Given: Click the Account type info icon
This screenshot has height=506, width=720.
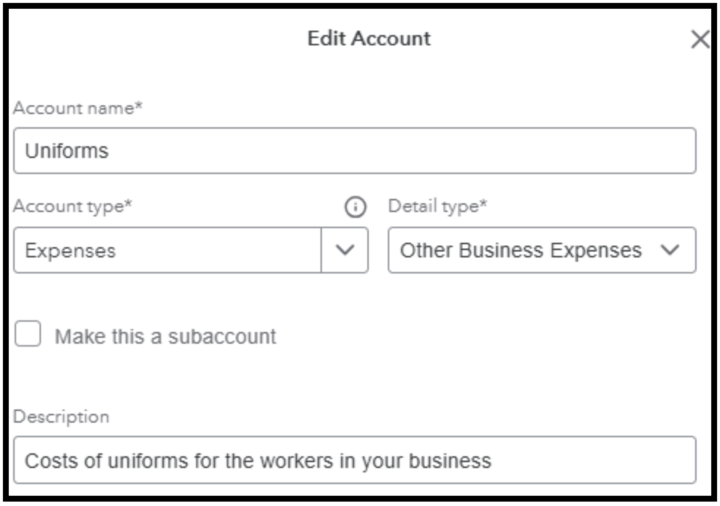Looking at the screenshot, I should tap(355, 207).
